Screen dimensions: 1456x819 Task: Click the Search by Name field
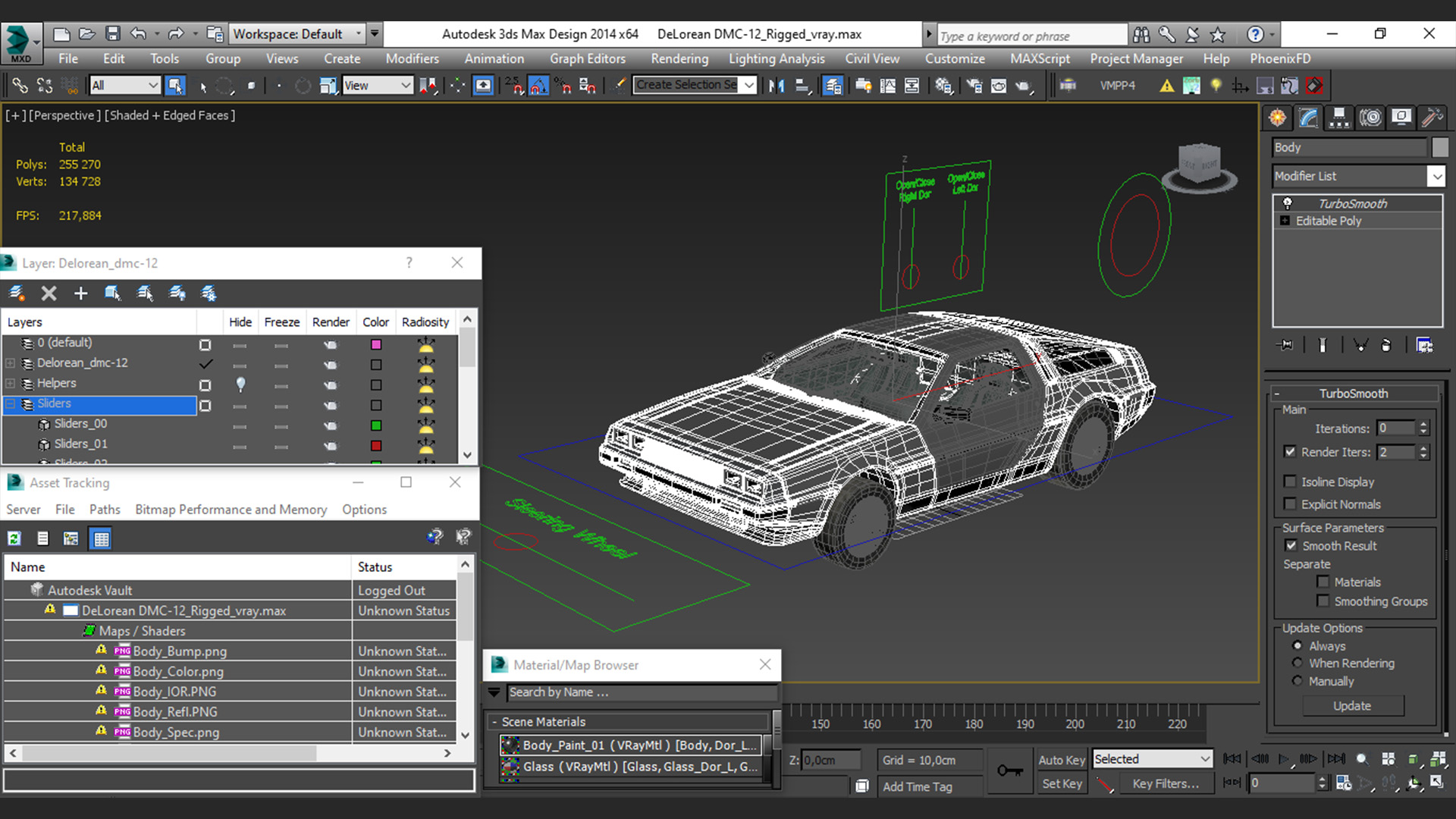point(641,692)
